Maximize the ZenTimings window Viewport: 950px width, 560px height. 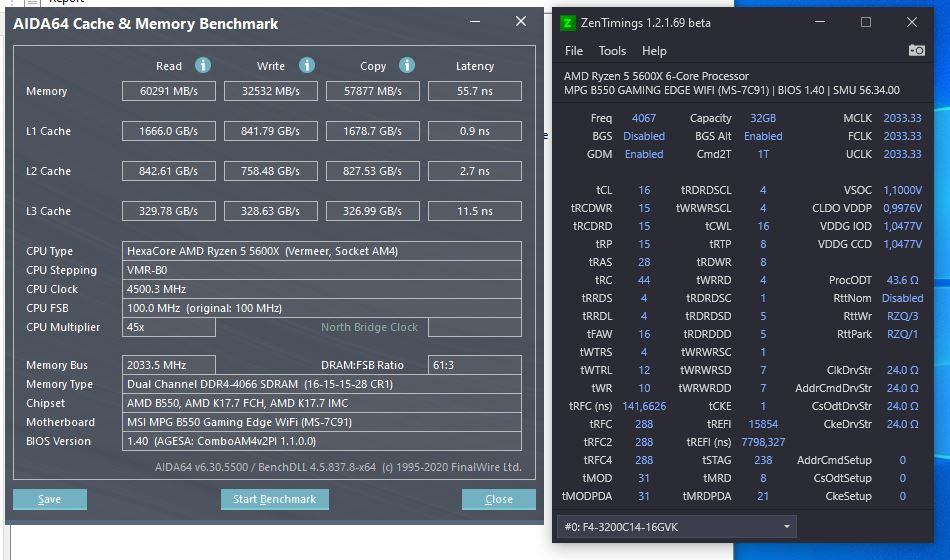pos(866,22)
